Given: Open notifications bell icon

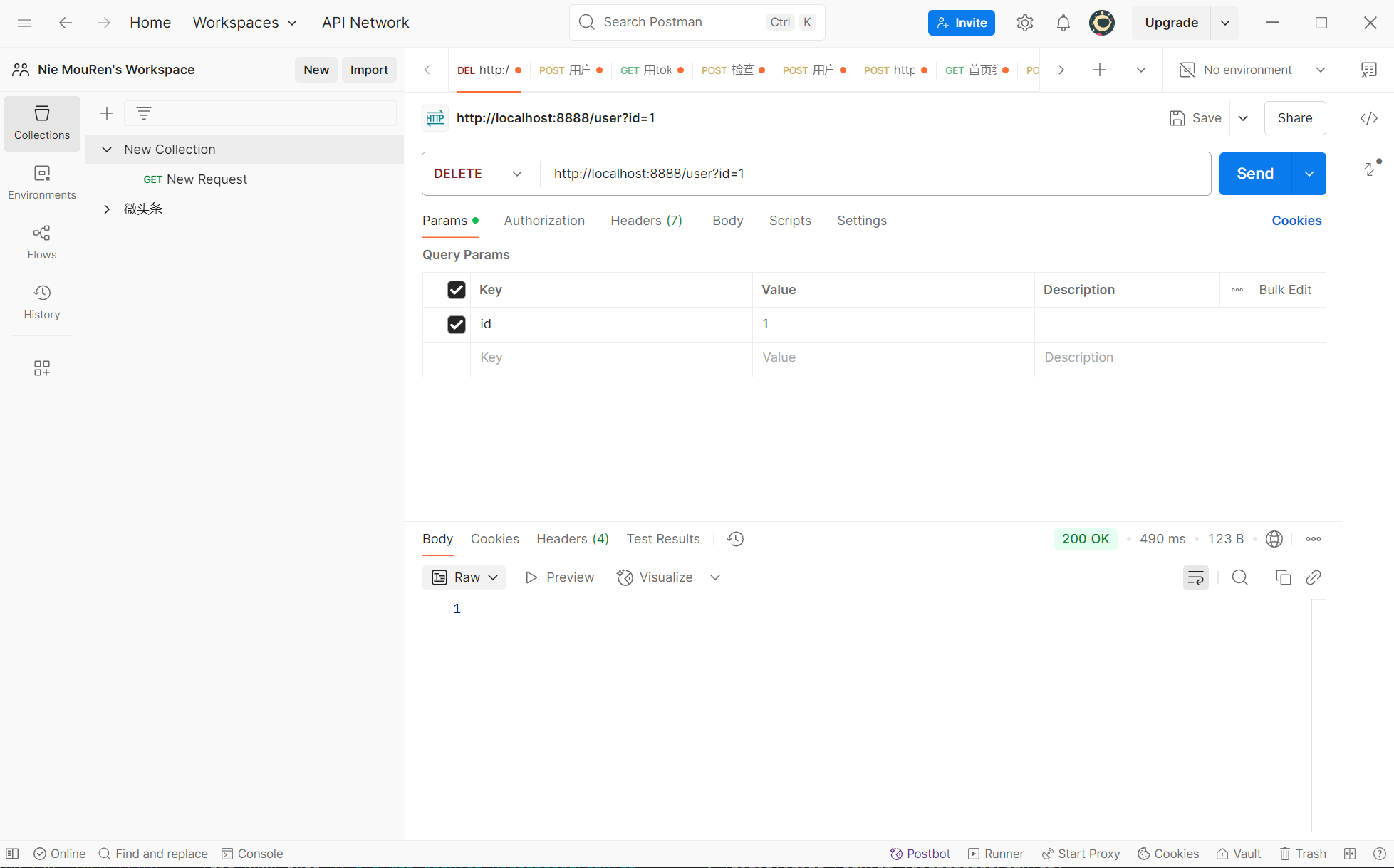Looking at the screenshot, I should (1063, 23).
